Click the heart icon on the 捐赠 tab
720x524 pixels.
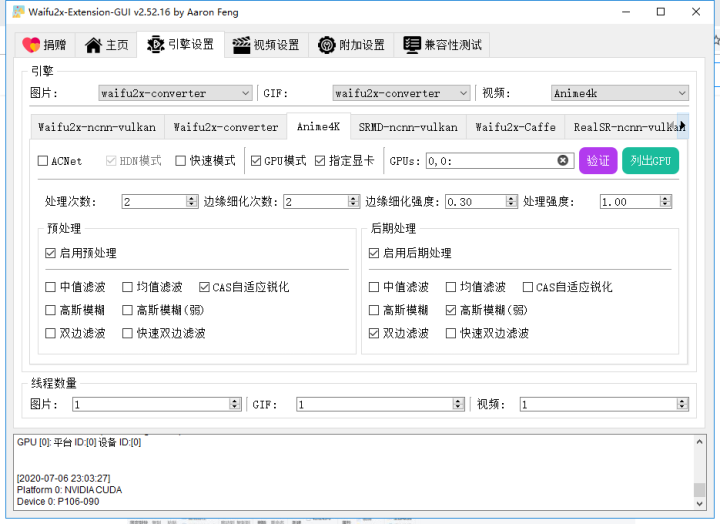click(x=31, y=45)
